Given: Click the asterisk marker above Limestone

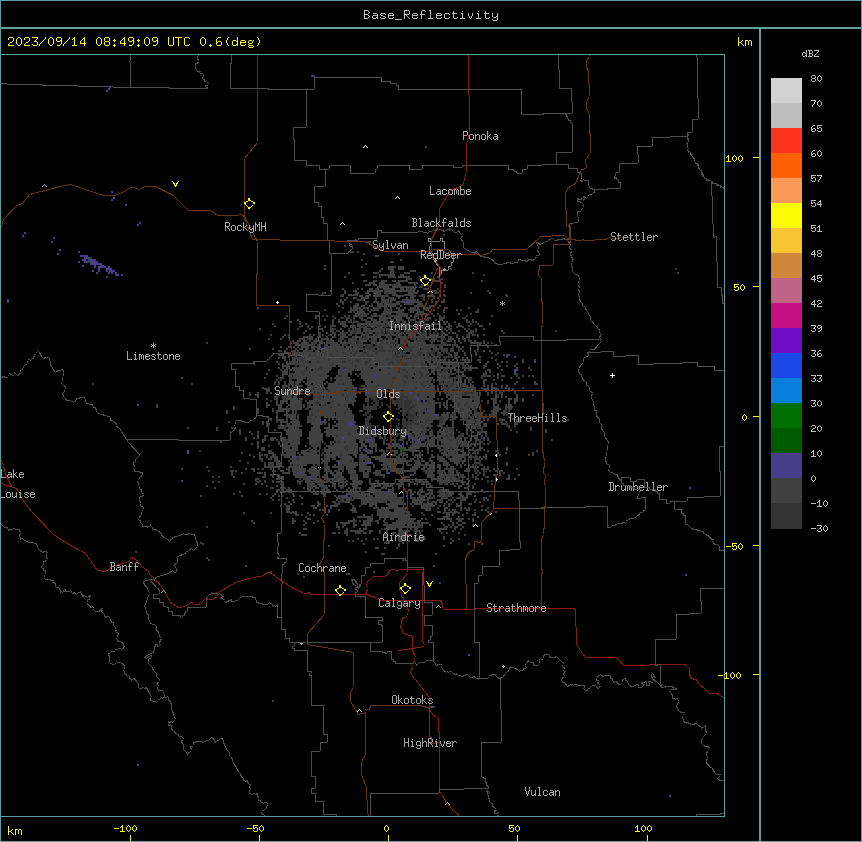Looking at the screenshot, I should (x=153, y=346).
